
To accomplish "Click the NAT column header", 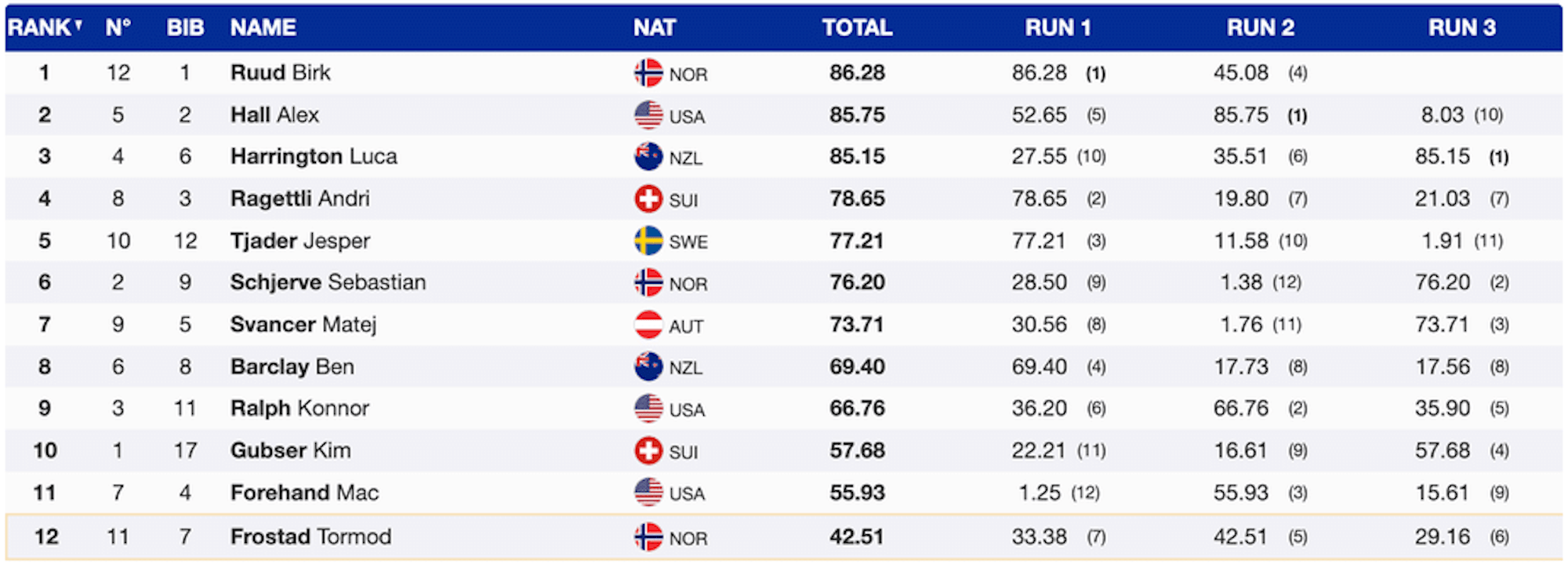I will (x=654, y=27).
